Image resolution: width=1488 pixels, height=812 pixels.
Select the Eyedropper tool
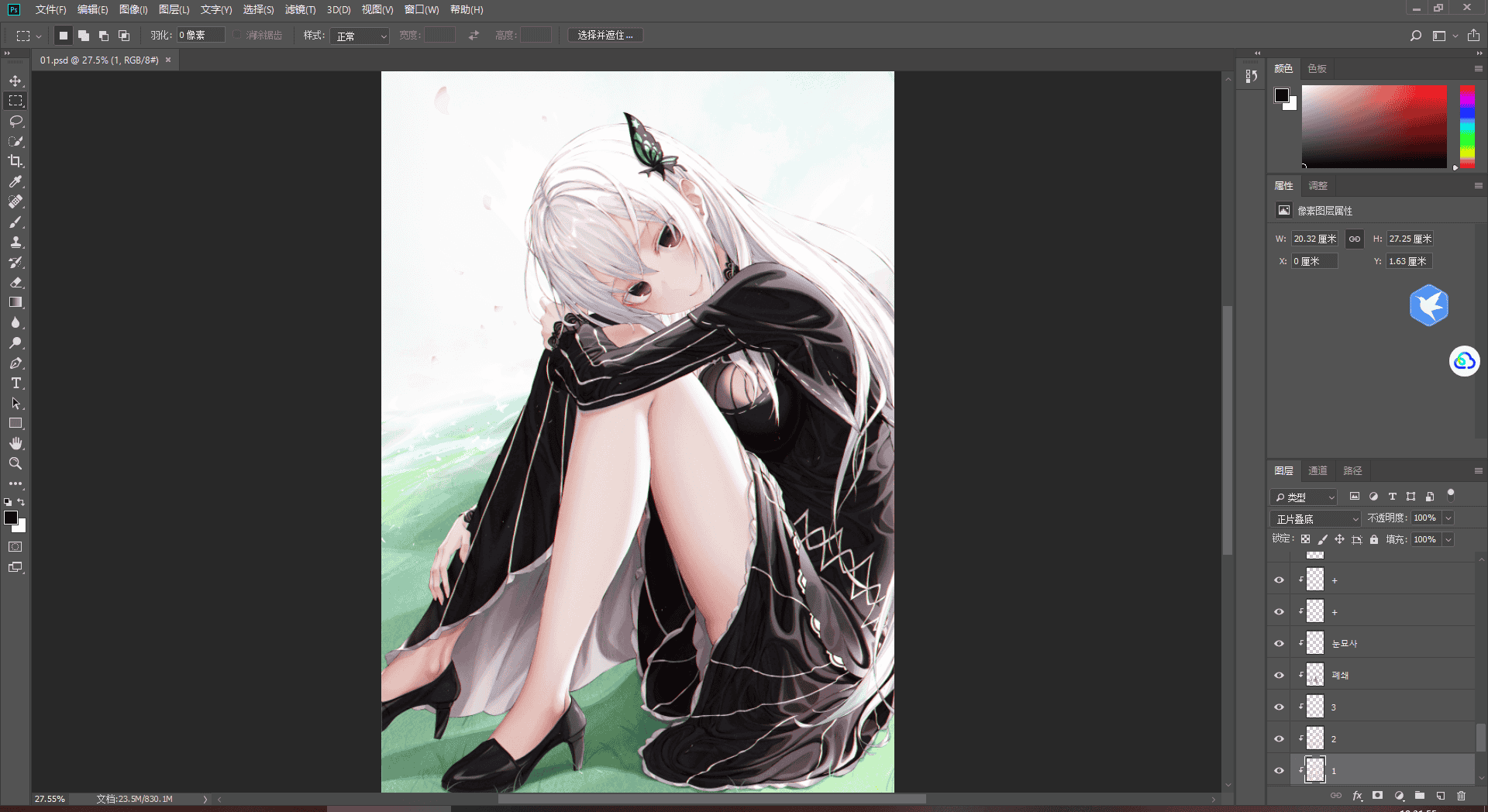[x=15, y=181]
